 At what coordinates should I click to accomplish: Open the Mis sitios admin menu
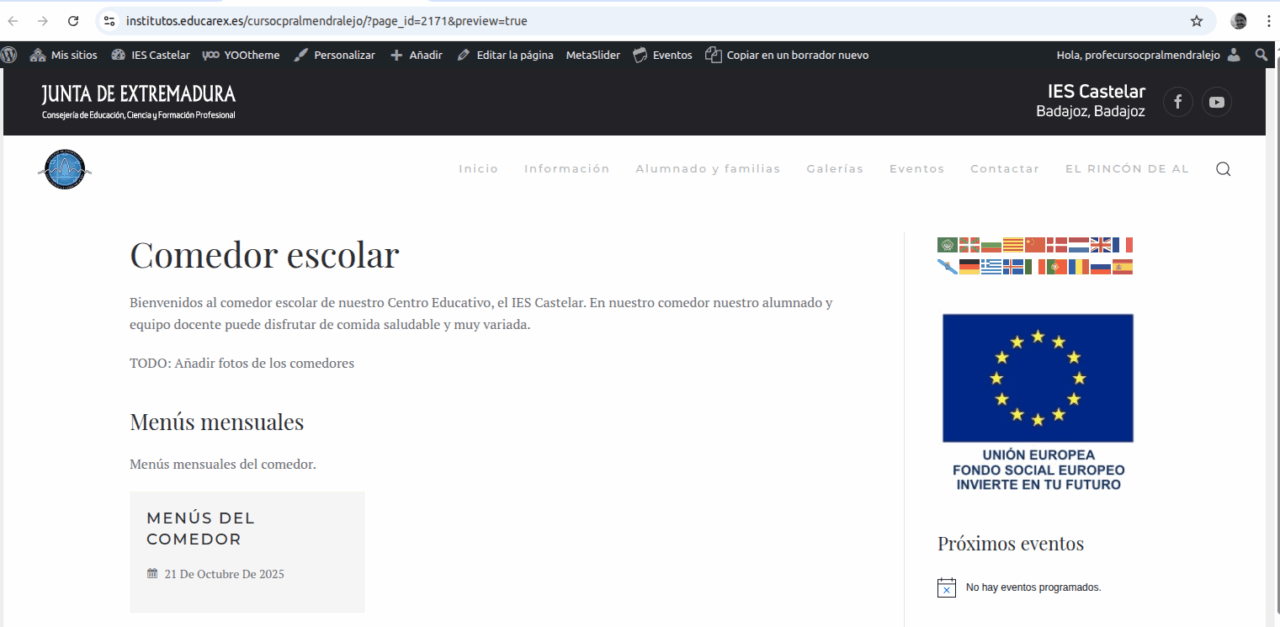click(x=64, y=55)
